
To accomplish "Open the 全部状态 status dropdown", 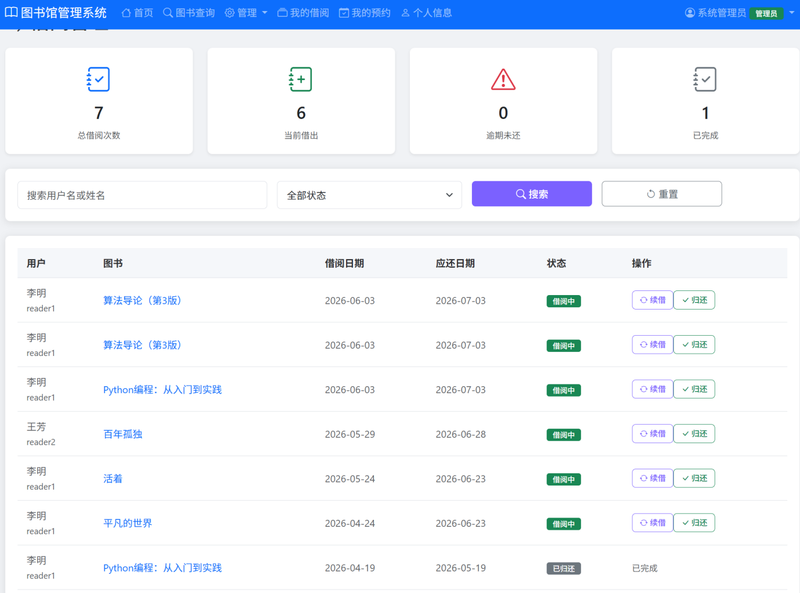I will 369,195.
